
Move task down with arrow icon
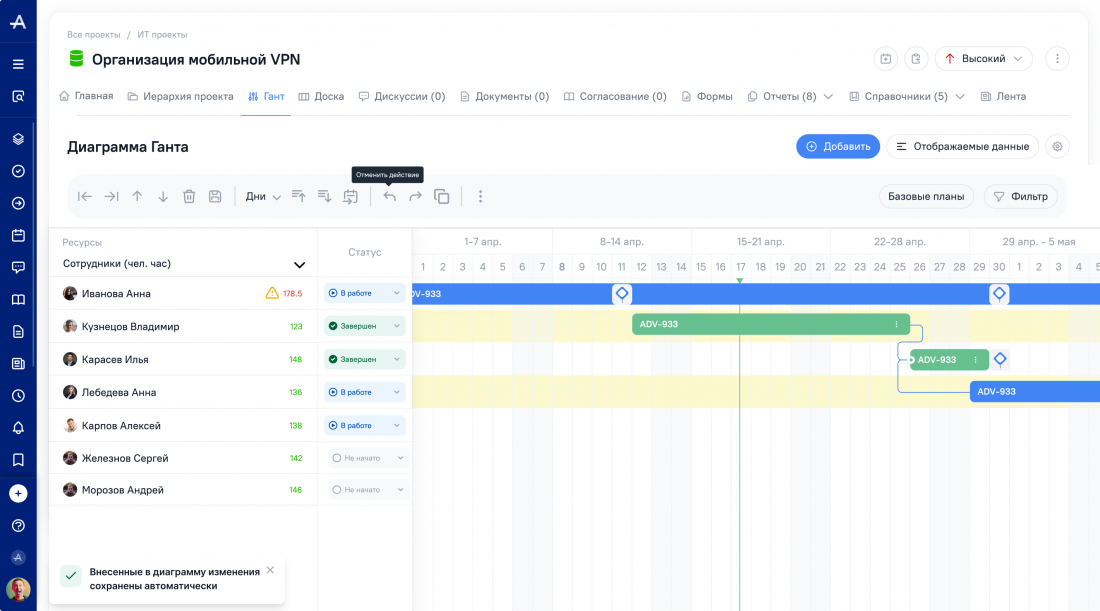tap(163, 197)
